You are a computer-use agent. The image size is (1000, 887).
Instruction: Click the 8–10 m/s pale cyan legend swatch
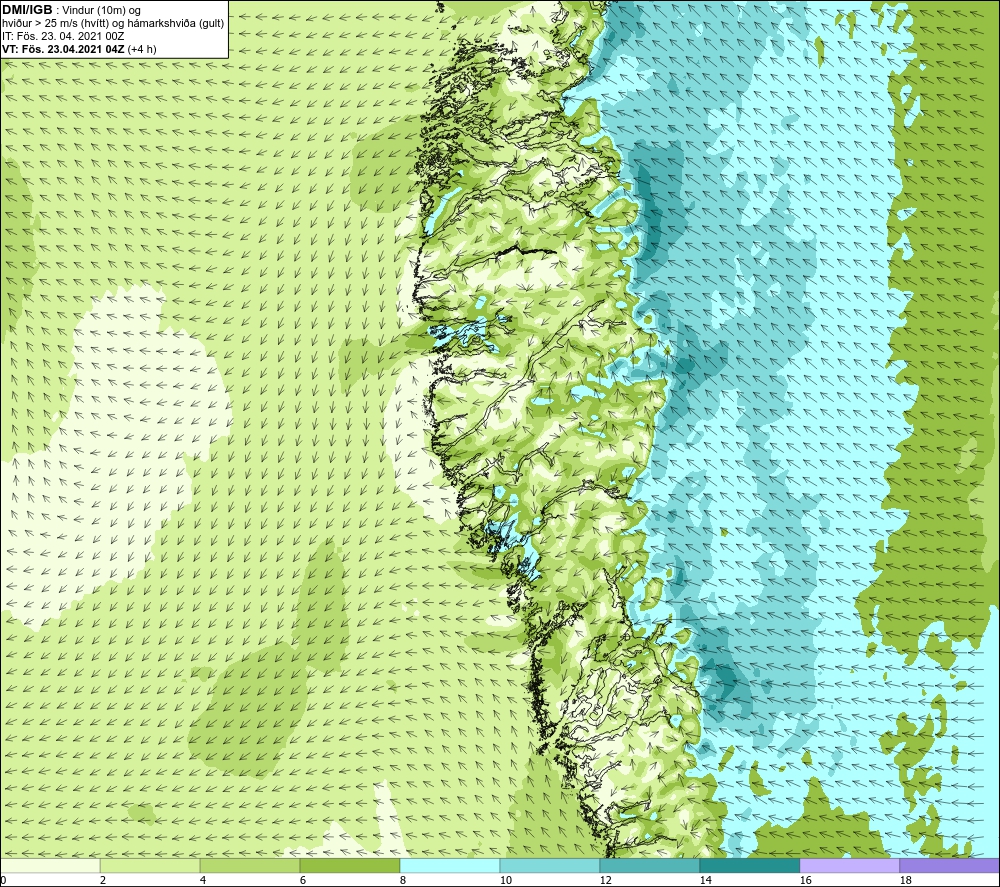(450, 865)
